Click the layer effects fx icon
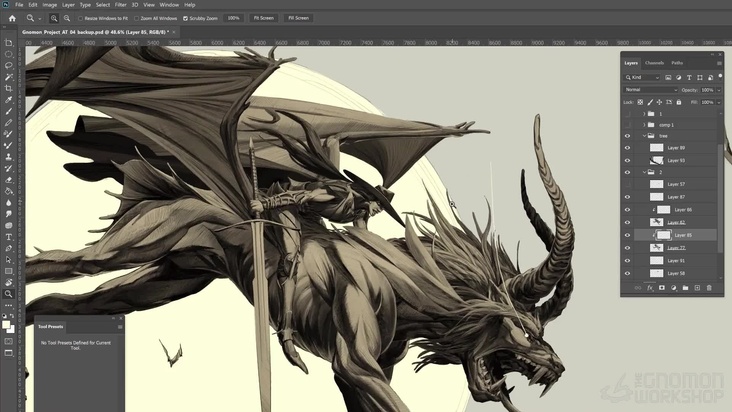 coord(649,288)
